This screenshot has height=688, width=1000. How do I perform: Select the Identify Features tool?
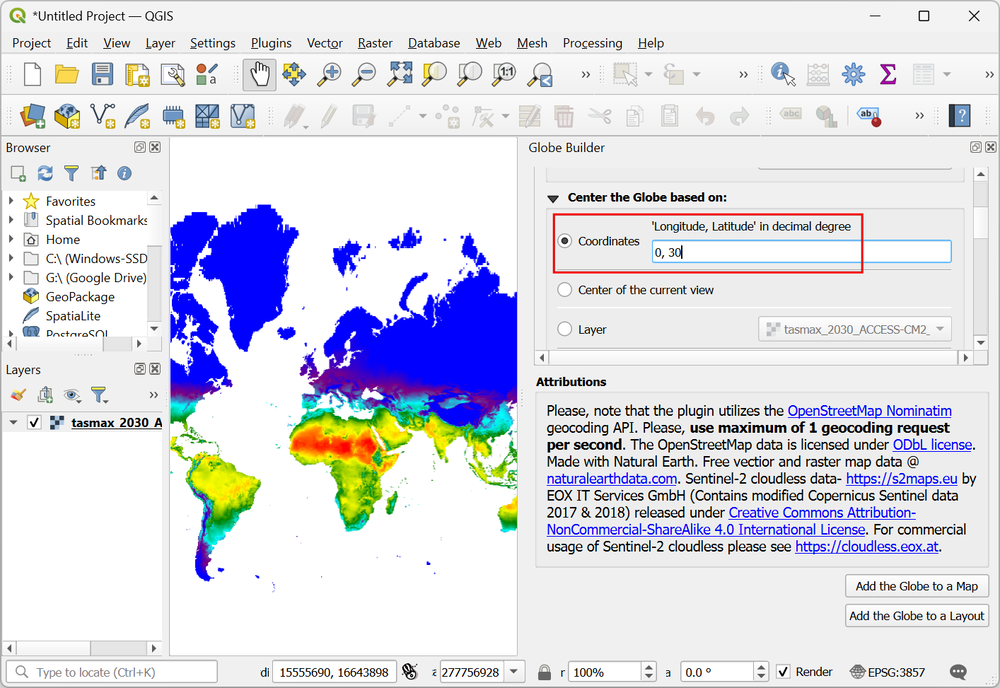point(783,74)
